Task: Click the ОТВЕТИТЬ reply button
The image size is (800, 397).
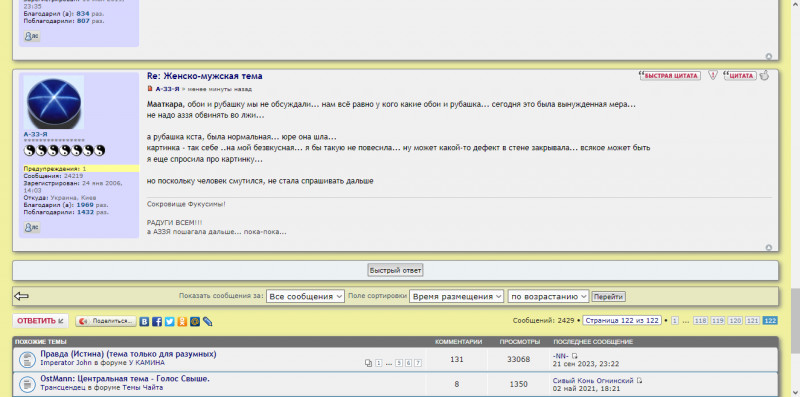Action: pos(40,321)
